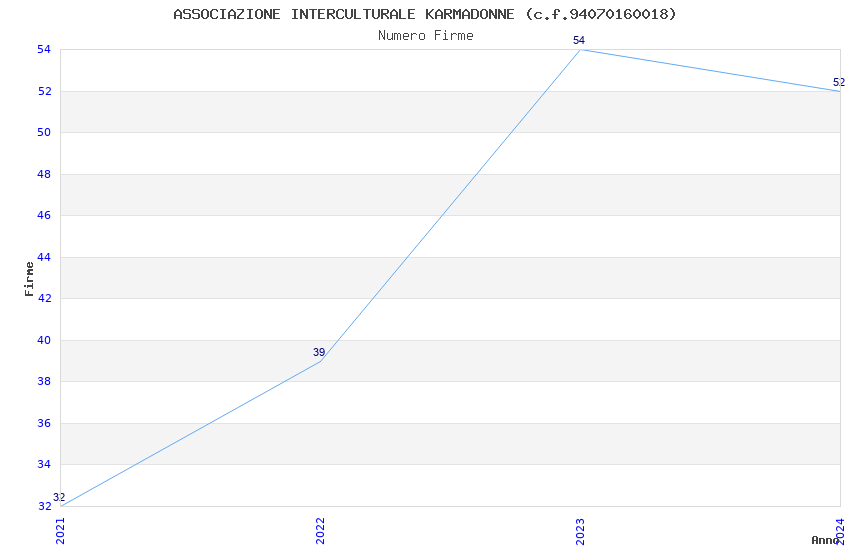
Task: Click the y-axis value 54
Action: (x=44, y=50)
